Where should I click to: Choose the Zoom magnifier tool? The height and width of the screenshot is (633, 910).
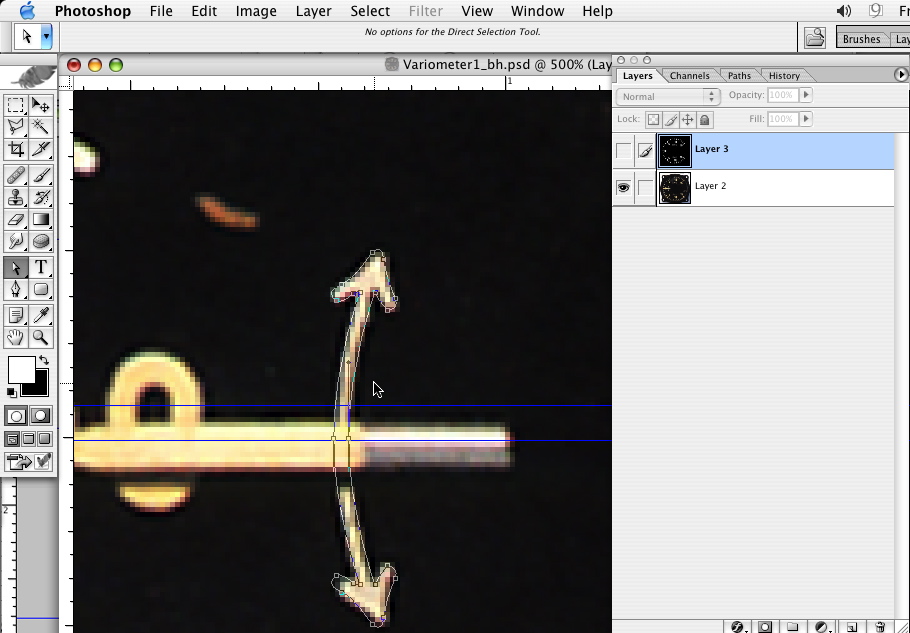(41, 338)
